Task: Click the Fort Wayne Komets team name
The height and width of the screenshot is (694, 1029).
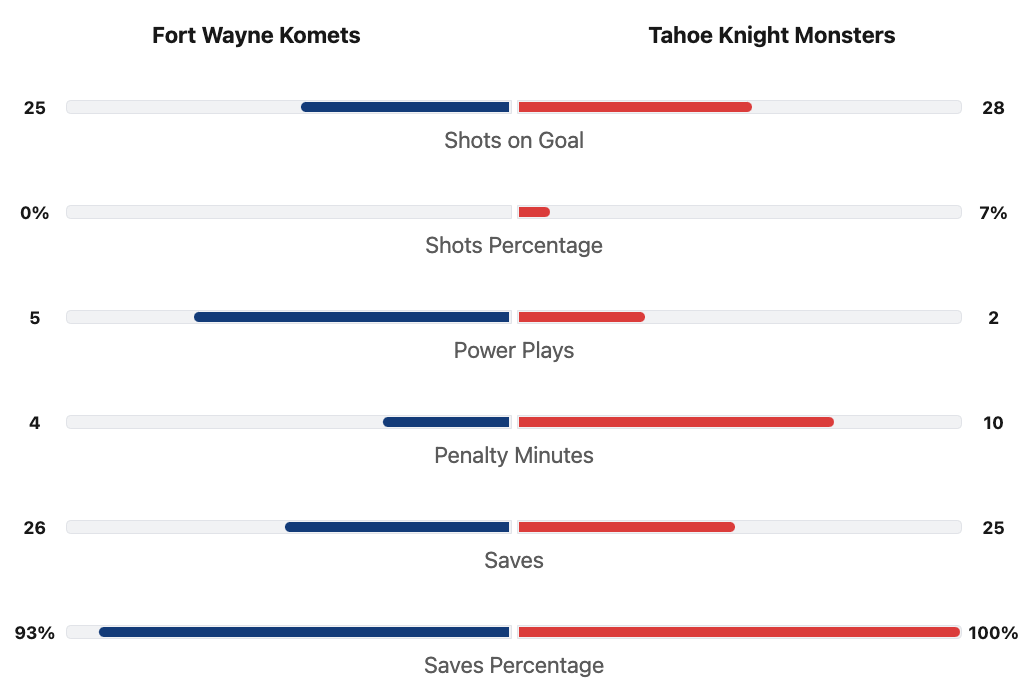Action: pyautogui.click(x=256, y=36)
